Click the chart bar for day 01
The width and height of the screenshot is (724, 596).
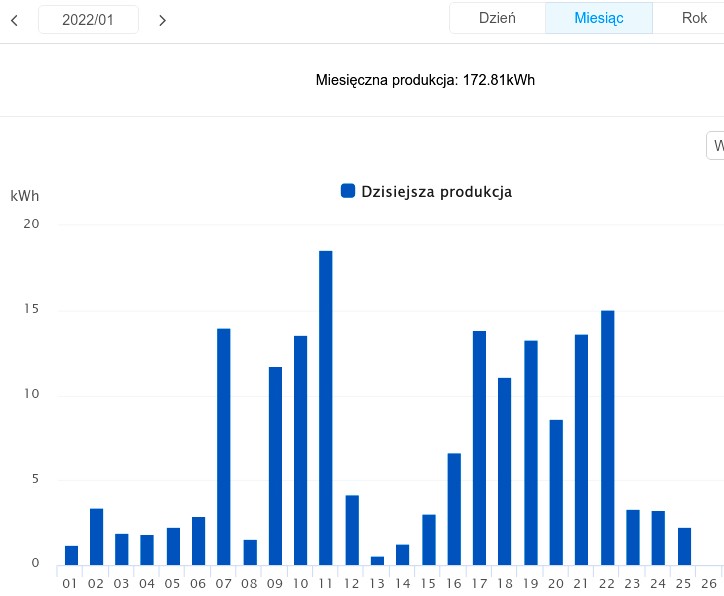pos(72,555)
